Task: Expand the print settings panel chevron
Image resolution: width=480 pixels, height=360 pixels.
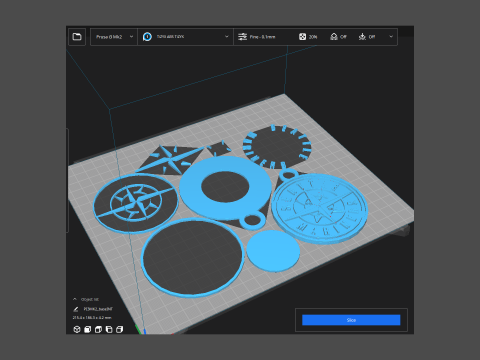Action: coord(391,37)
